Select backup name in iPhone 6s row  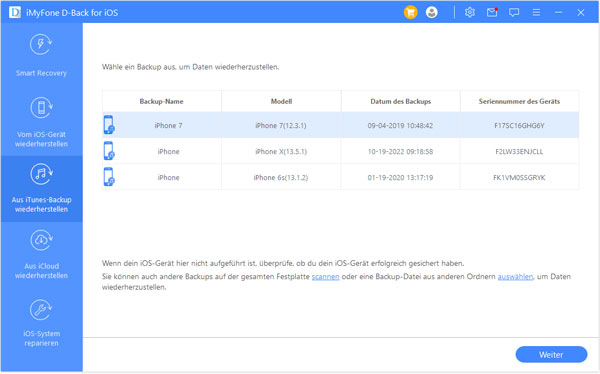168,178
